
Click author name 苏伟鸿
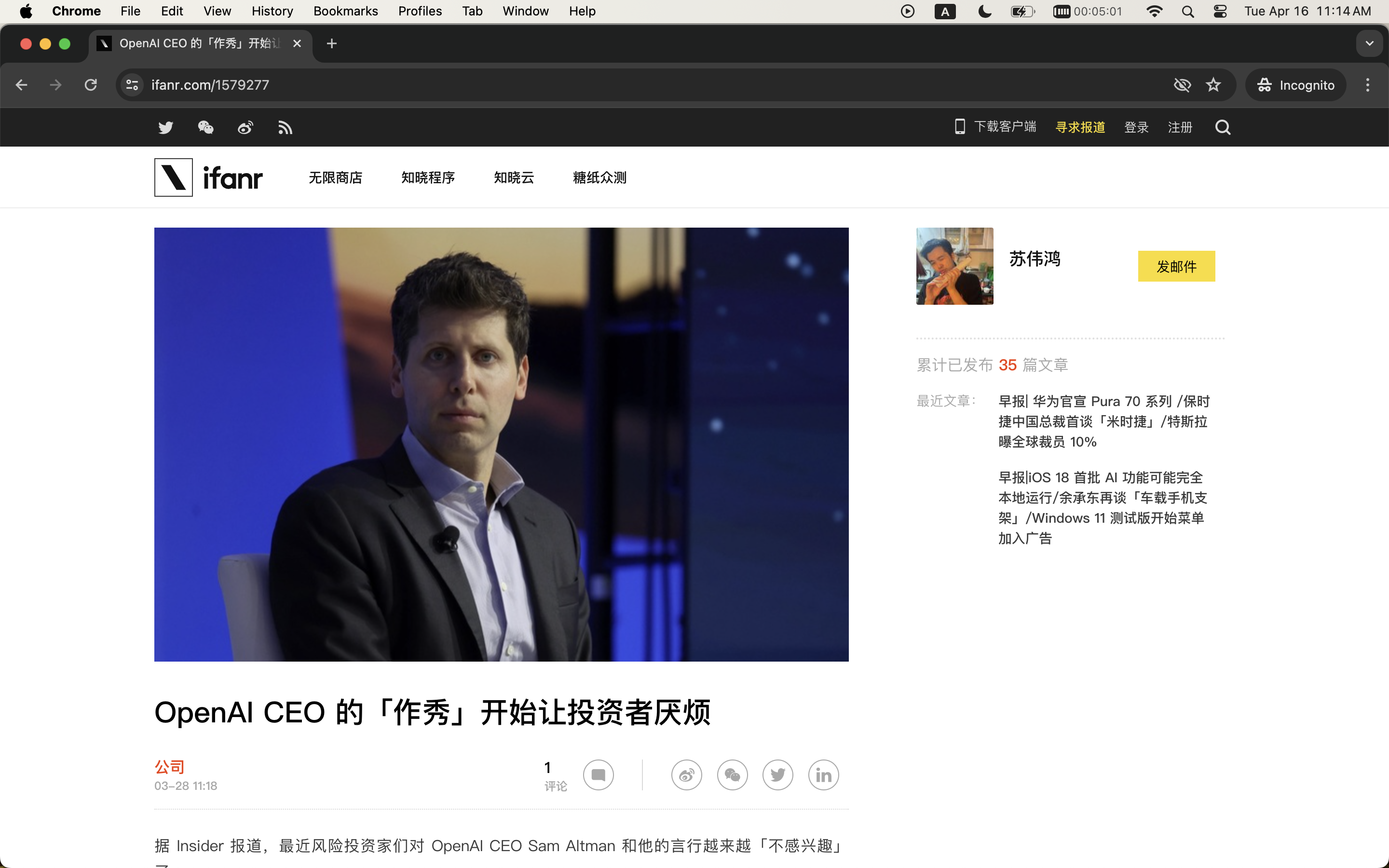(x=1035, y=259)
